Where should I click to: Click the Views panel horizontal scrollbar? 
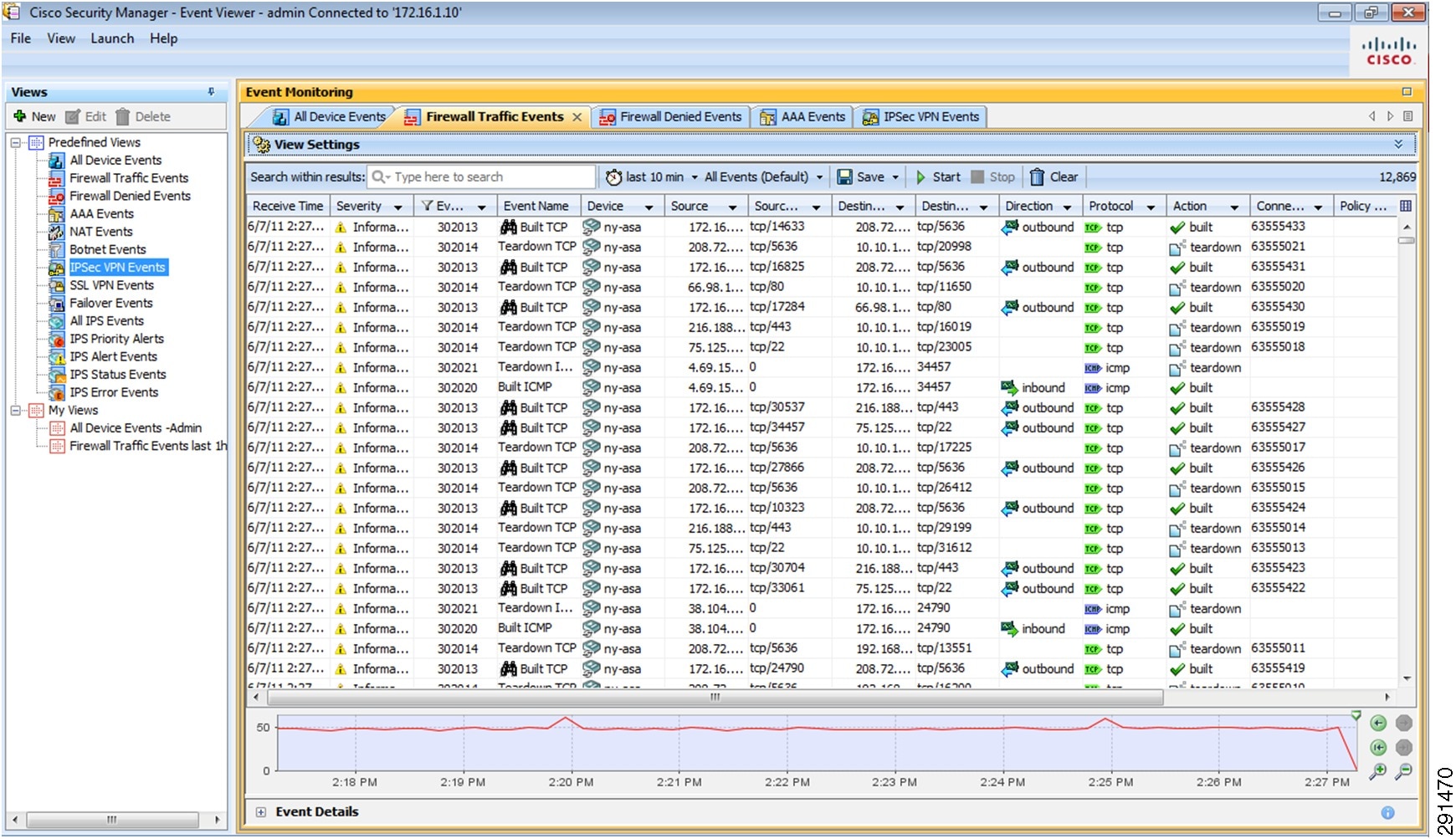point(112,820)
